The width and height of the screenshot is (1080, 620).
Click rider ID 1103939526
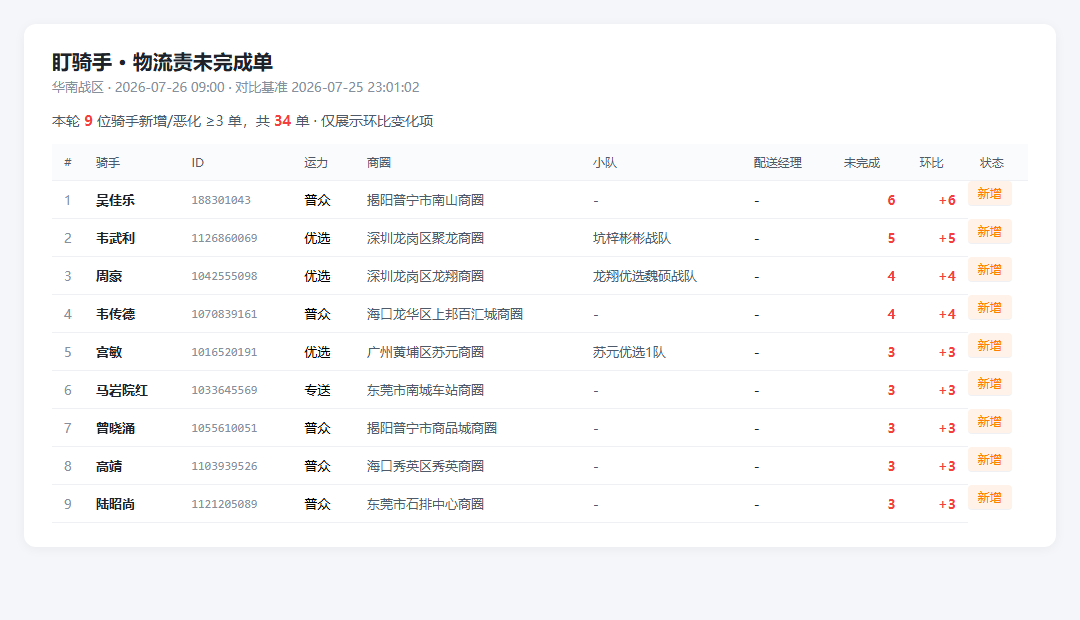[x=225, y=466]
